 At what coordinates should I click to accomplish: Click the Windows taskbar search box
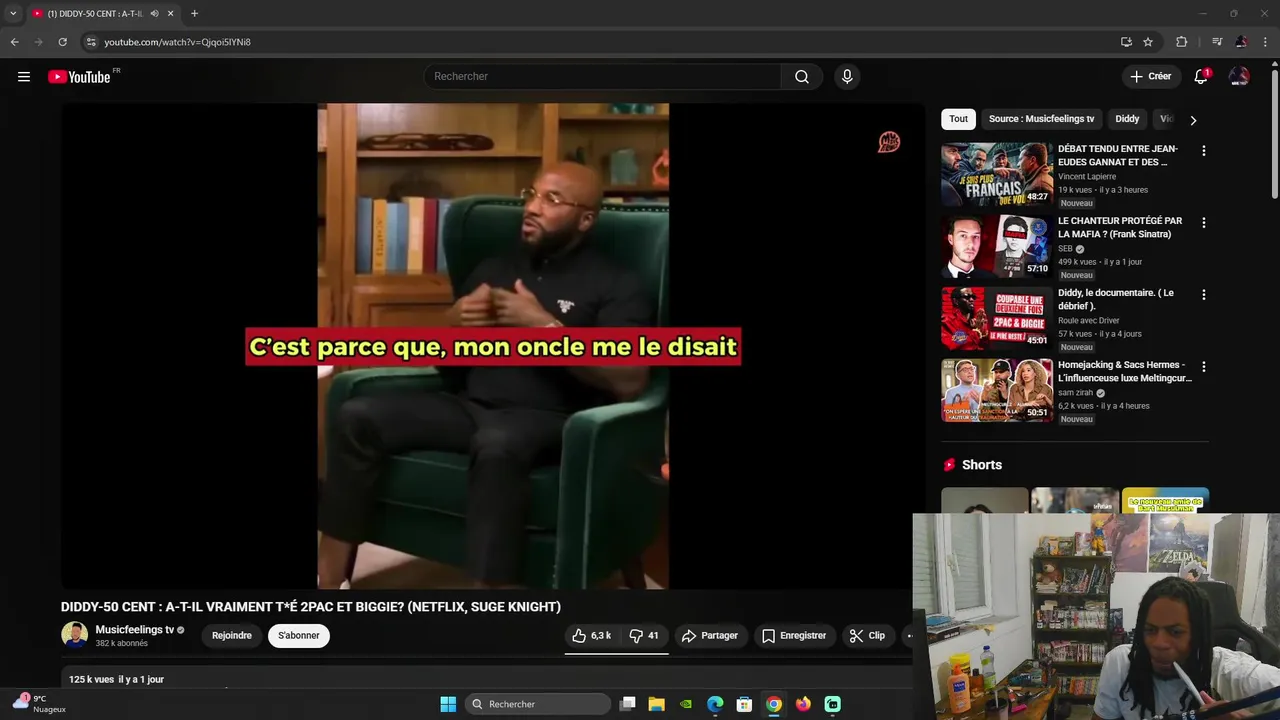coord(538,704)
